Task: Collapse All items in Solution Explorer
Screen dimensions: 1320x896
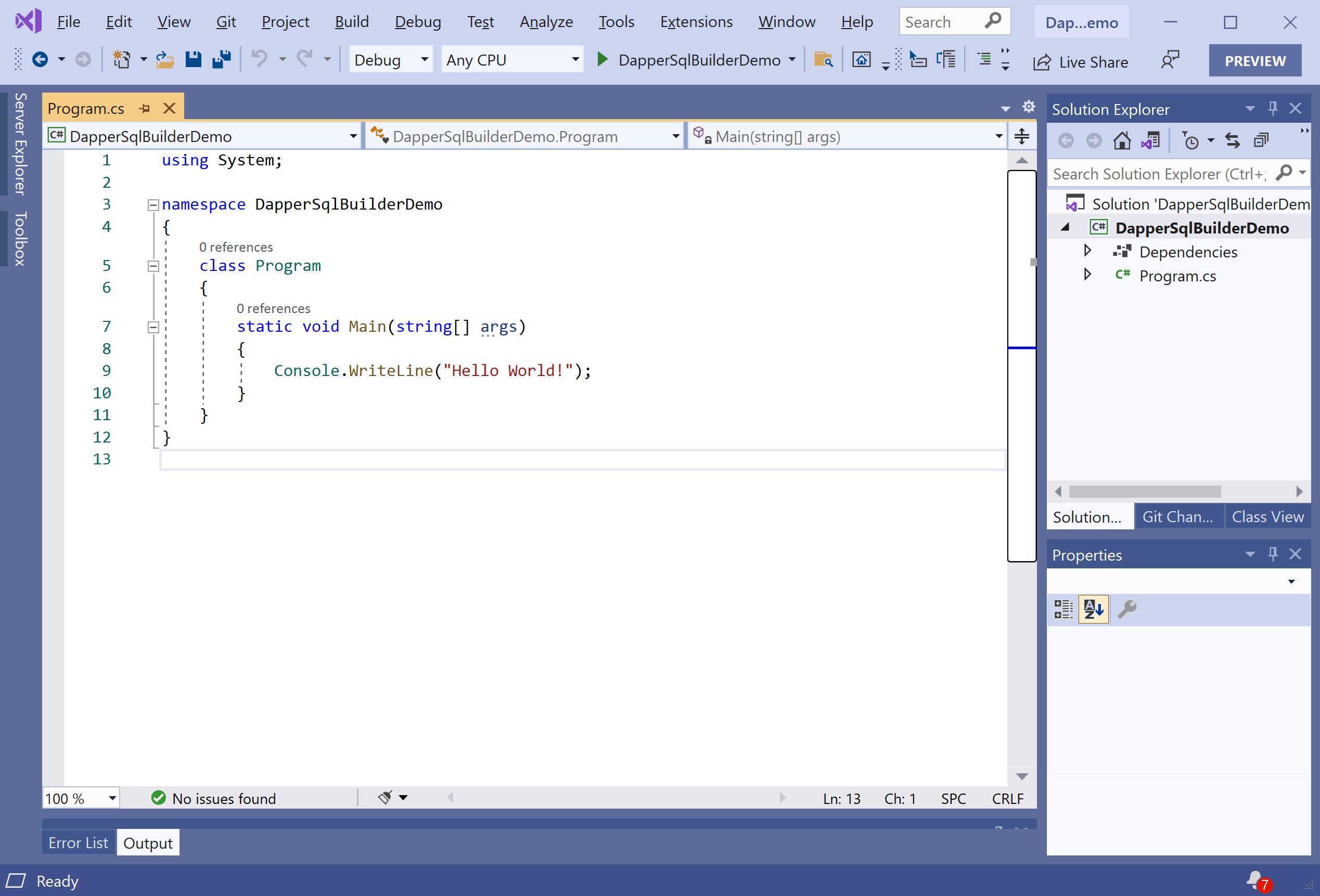Action: coord(1261,140)
